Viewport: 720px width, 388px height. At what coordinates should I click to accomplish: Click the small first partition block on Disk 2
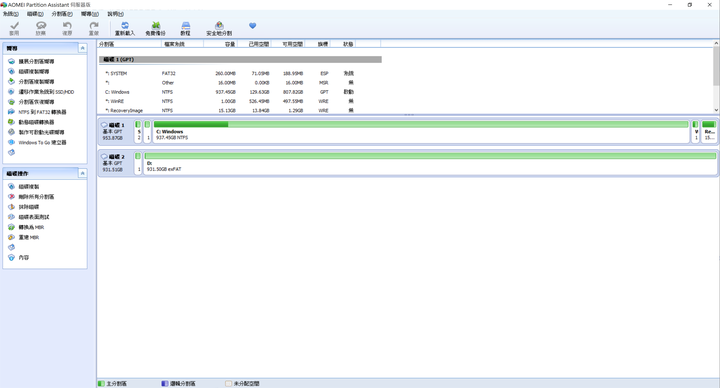pyautogui.click(x=138, y=163)
